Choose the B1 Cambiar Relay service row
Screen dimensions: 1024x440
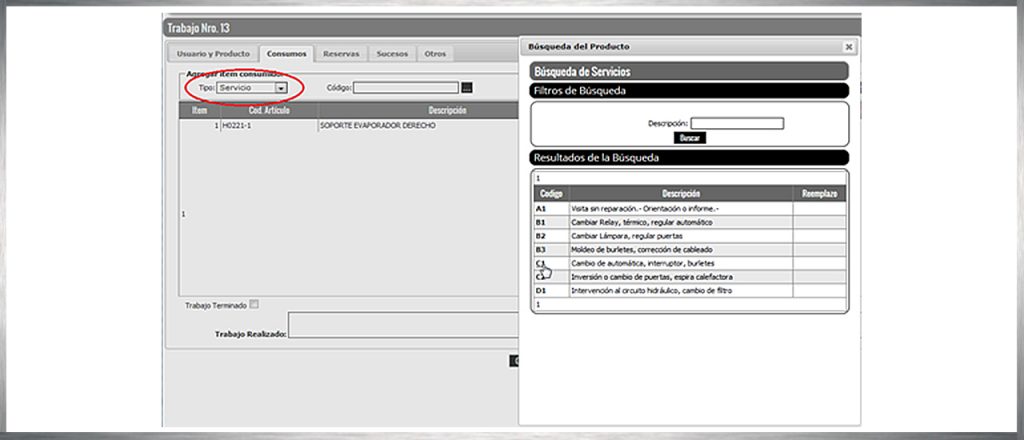[x=641, y=221]
